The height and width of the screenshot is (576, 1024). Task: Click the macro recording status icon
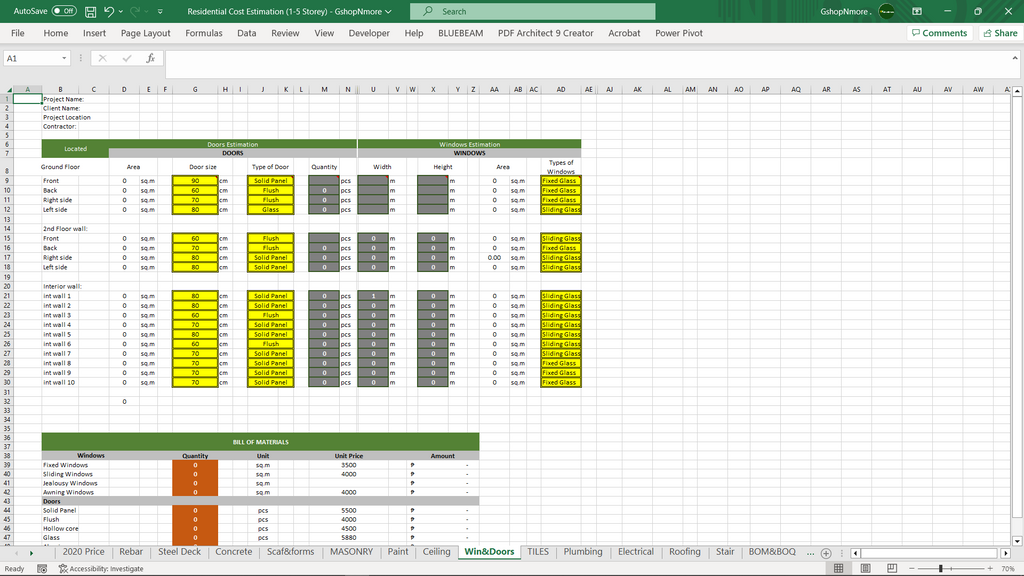click(42, 569)
